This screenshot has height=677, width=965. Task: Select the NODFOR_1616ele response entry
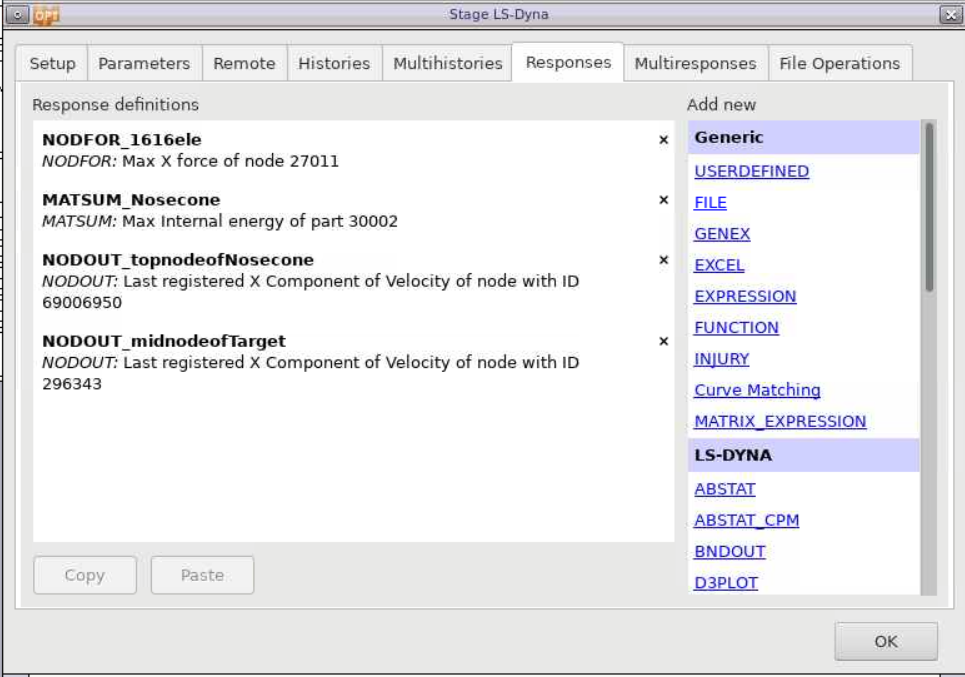pyautogui.click(x=353, y=150)
